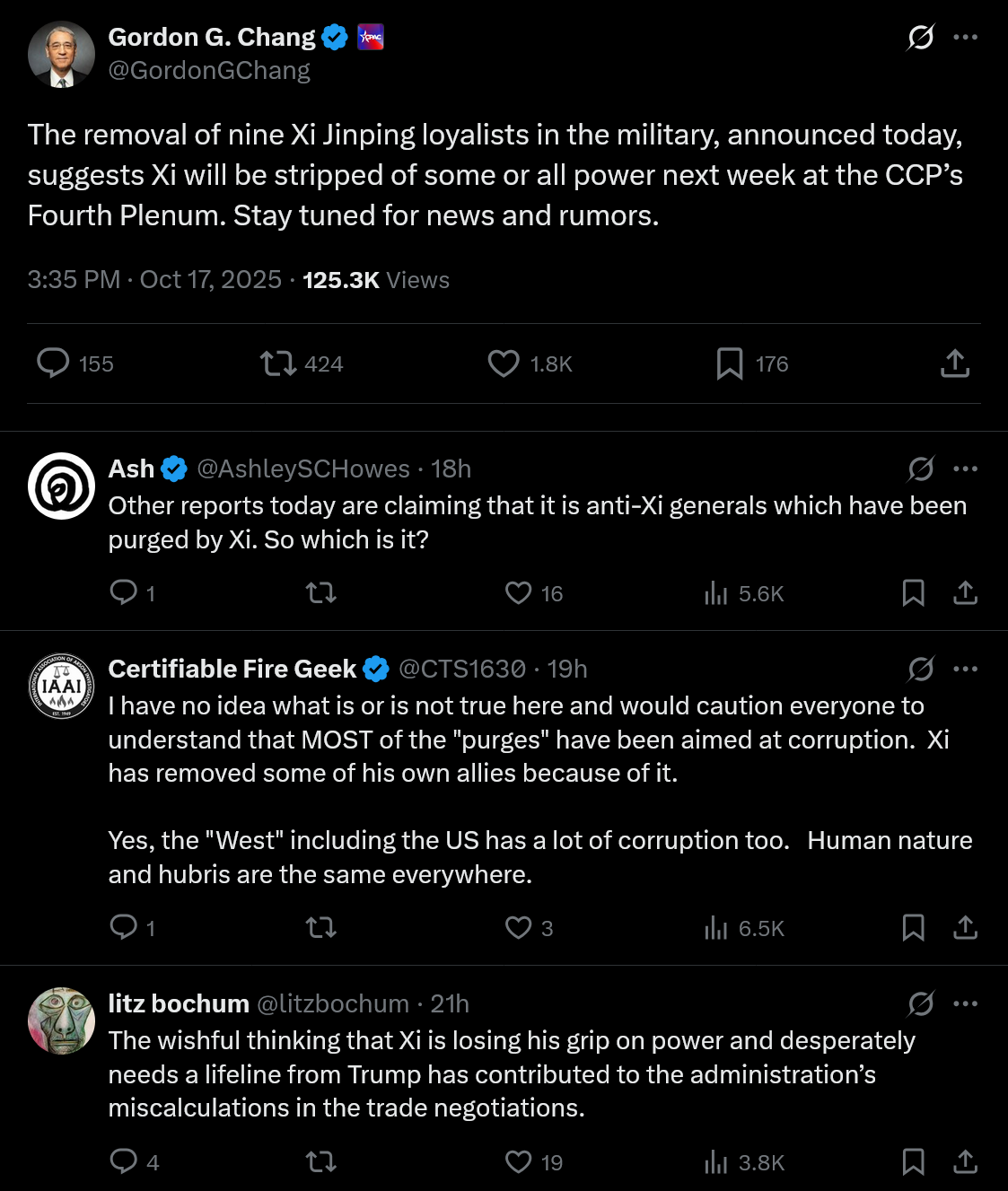Open @AshleySCHowes profile link
This screenshot has width=1008, height=1191.
[x=303, y=469]
